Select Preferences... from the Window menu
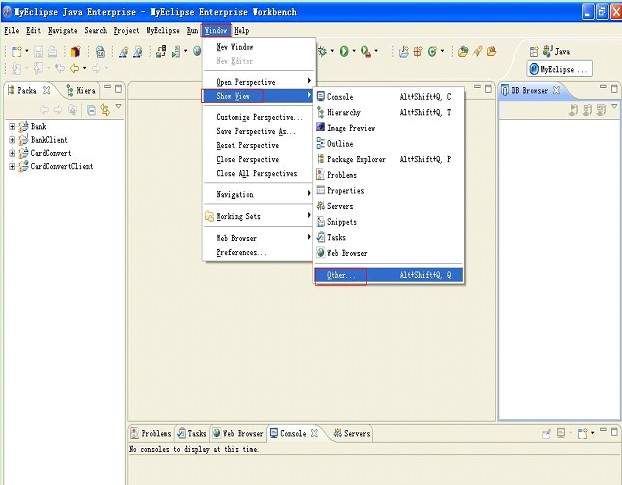Viewport: 622px width, 485px height. pos(241,252)
